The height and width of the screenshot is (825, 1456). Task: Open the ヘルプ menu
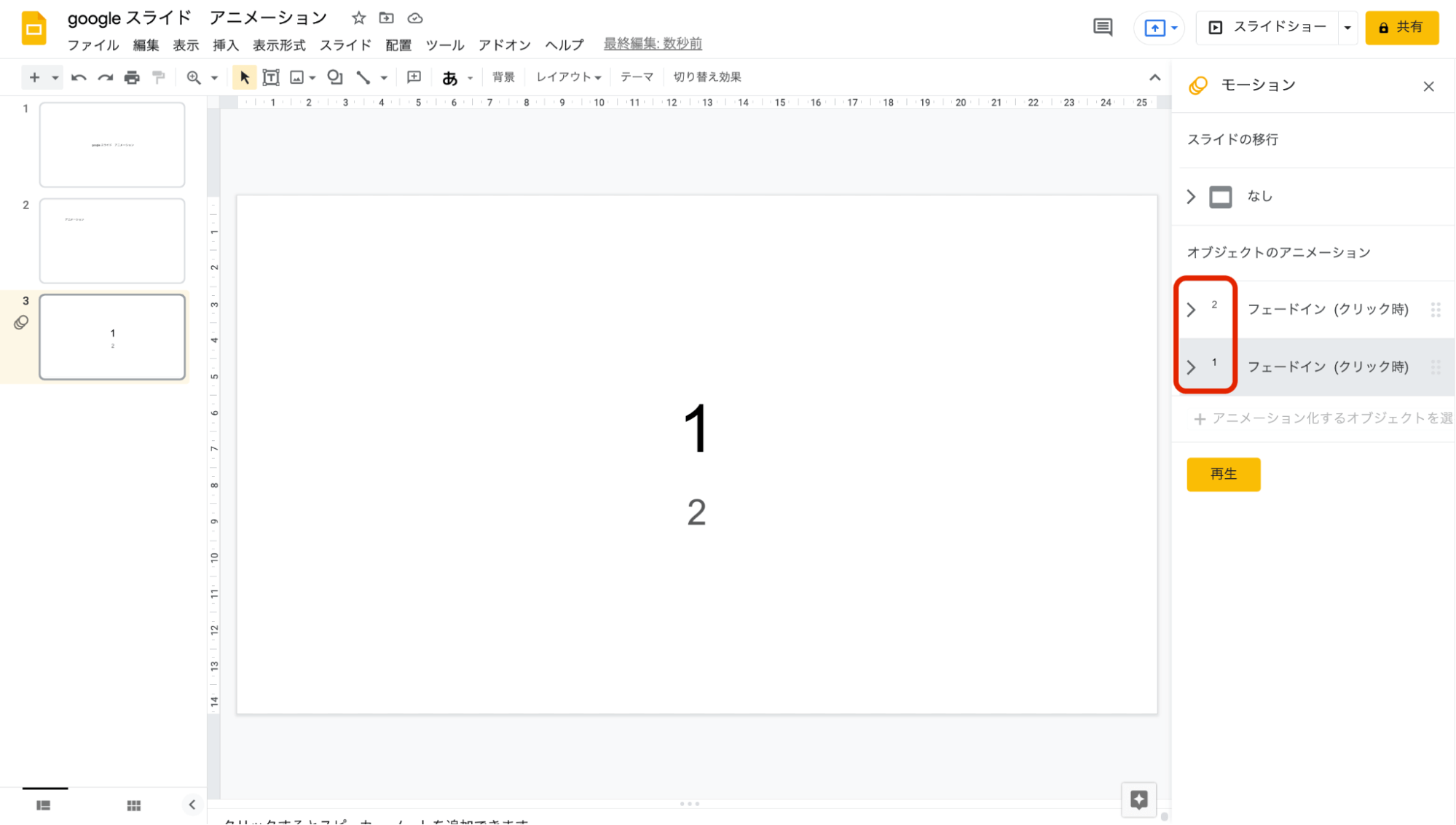(564, 45)
